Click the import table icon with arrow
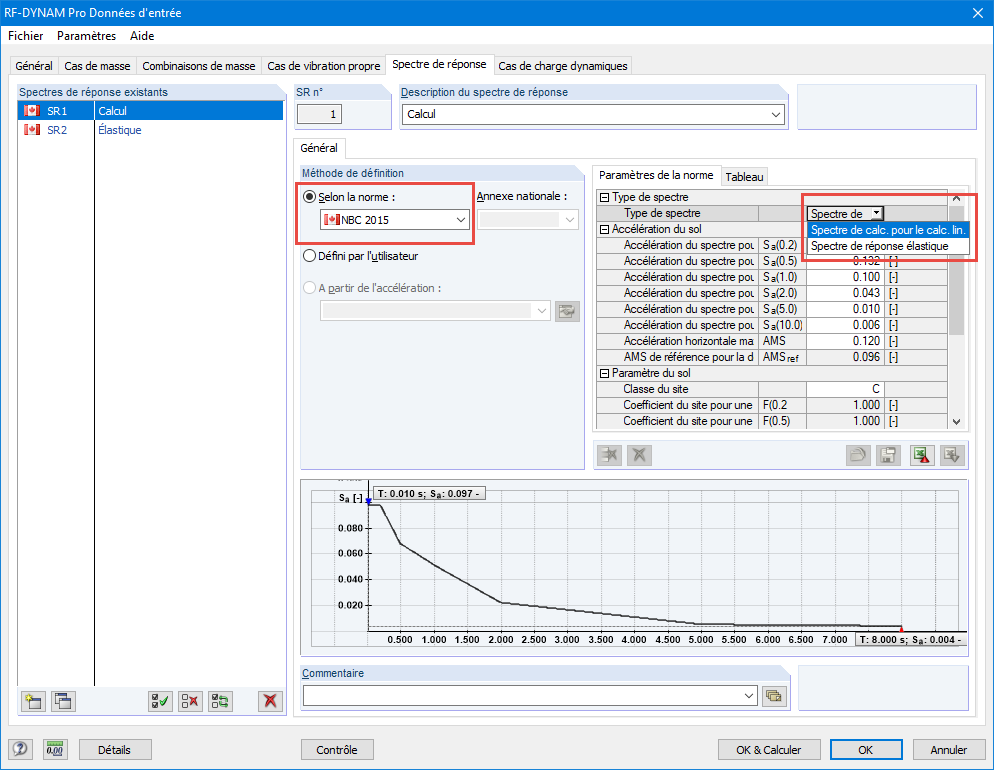The height and width of the screenshot is (770, 994). (952, 455)
